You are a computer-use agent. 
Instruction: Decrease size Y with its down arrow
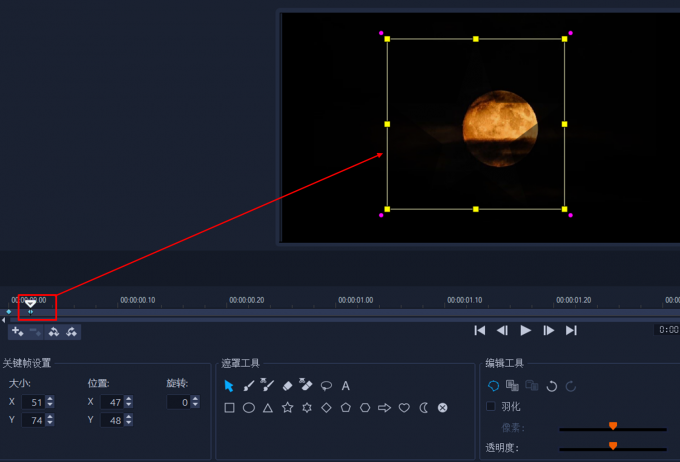pyautogui.click(x=50, y=423)
